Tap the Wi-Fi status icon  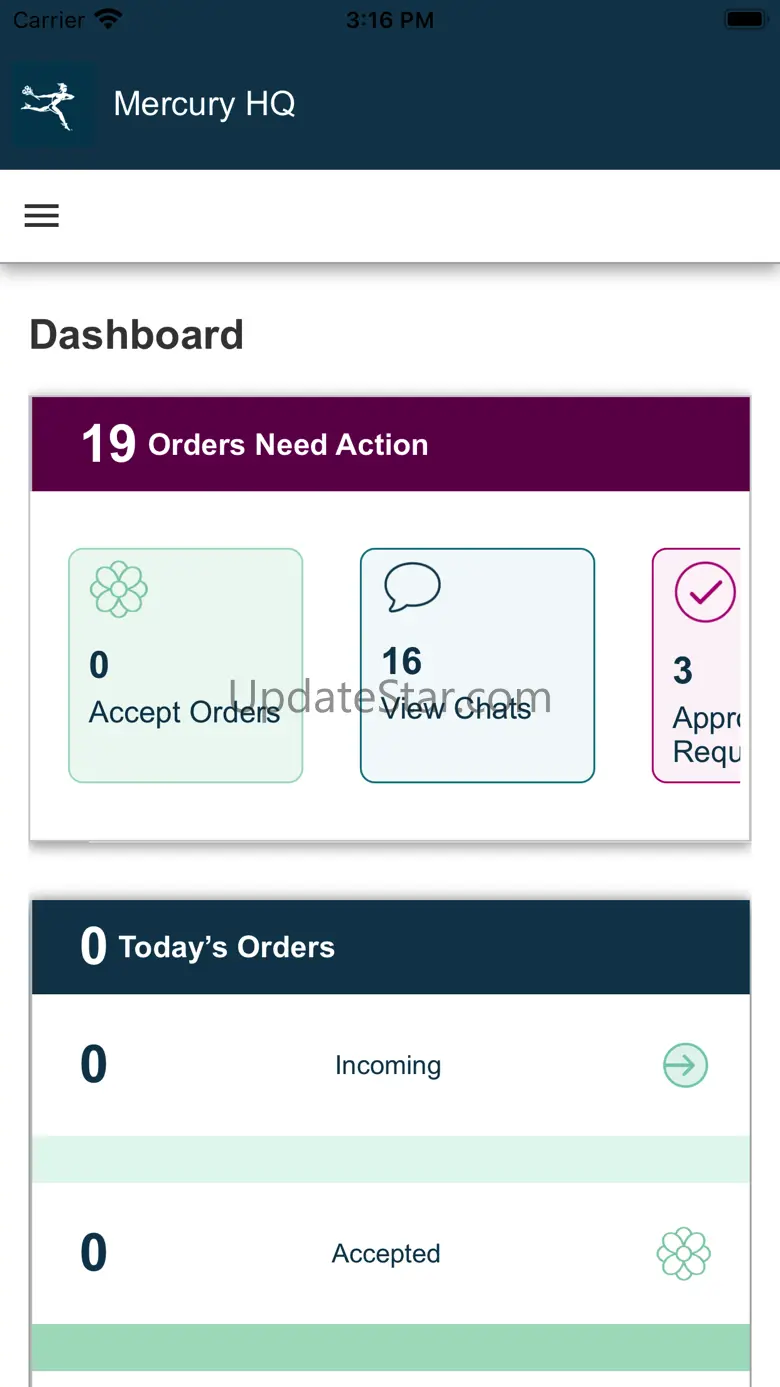(x=108, y=19)
